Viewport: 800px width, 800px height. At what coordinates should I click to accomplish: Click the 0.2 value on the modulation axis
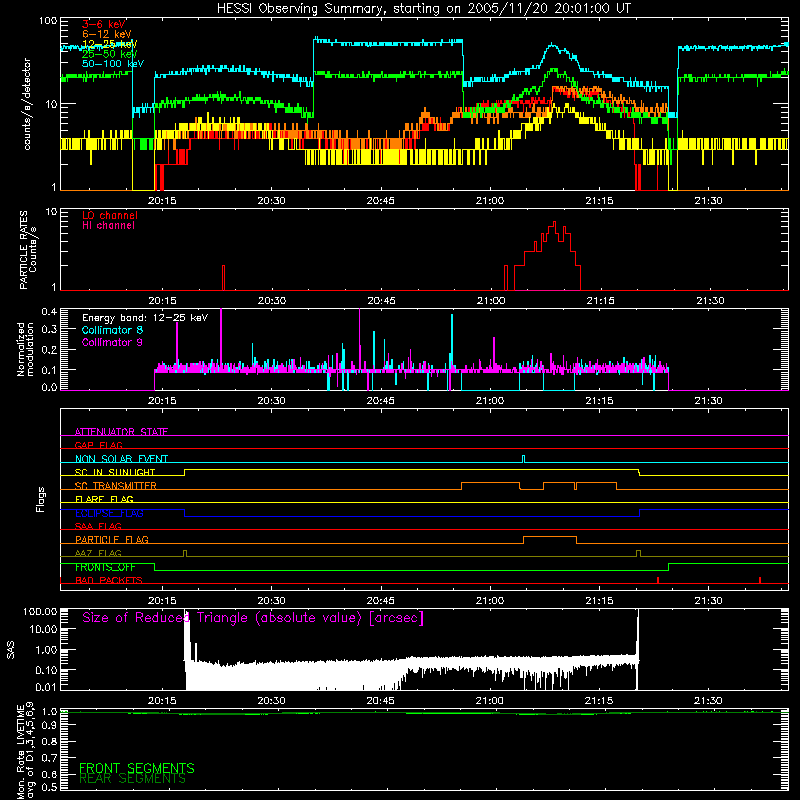49,350
